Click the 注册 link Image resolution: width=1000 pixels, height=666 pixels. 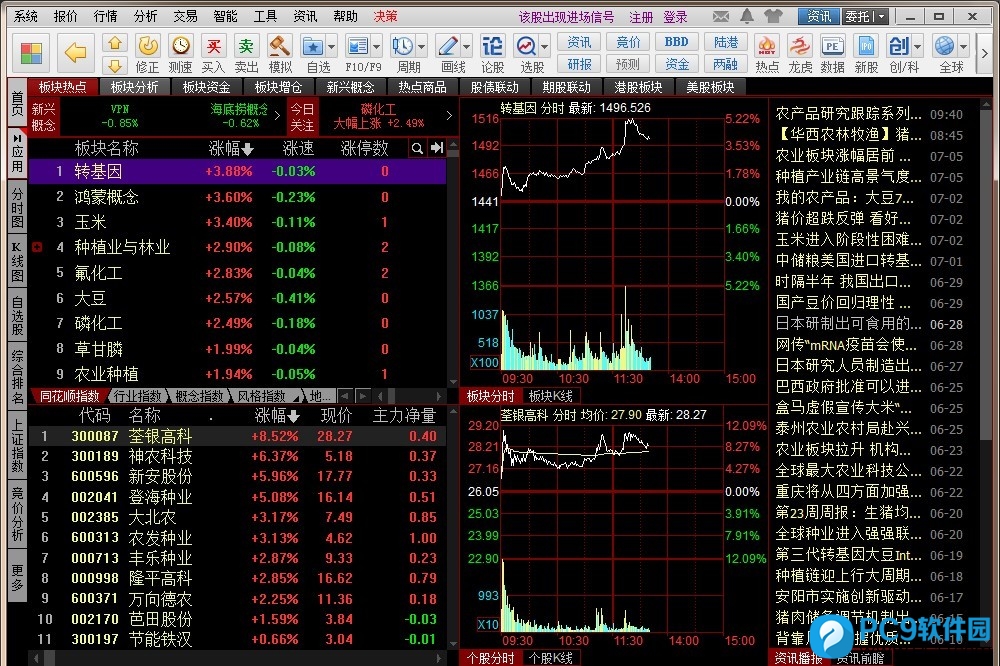(x=641, y=17)
